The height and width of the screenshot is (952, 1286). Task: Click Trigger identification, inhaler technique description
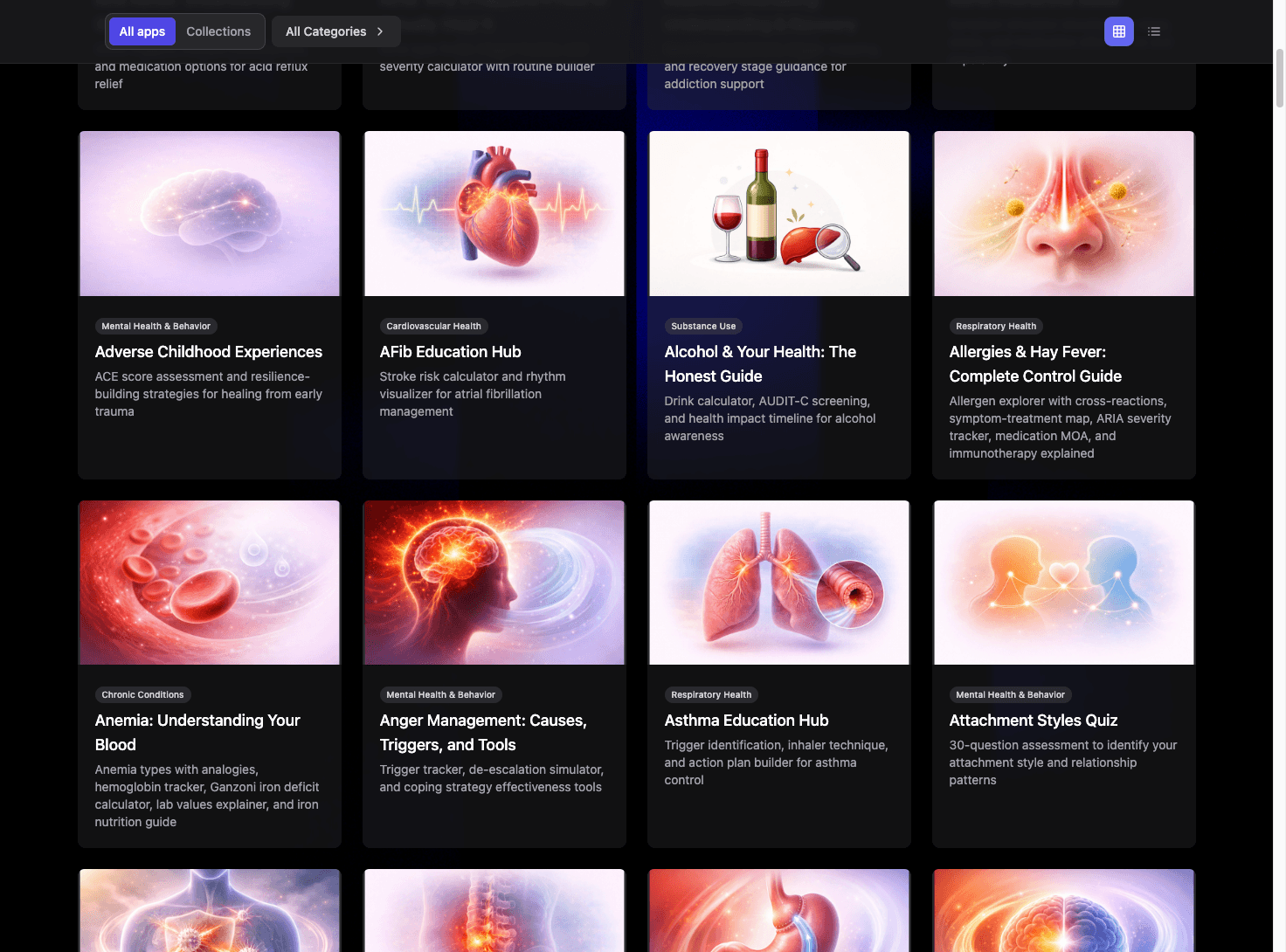(776, 762)
